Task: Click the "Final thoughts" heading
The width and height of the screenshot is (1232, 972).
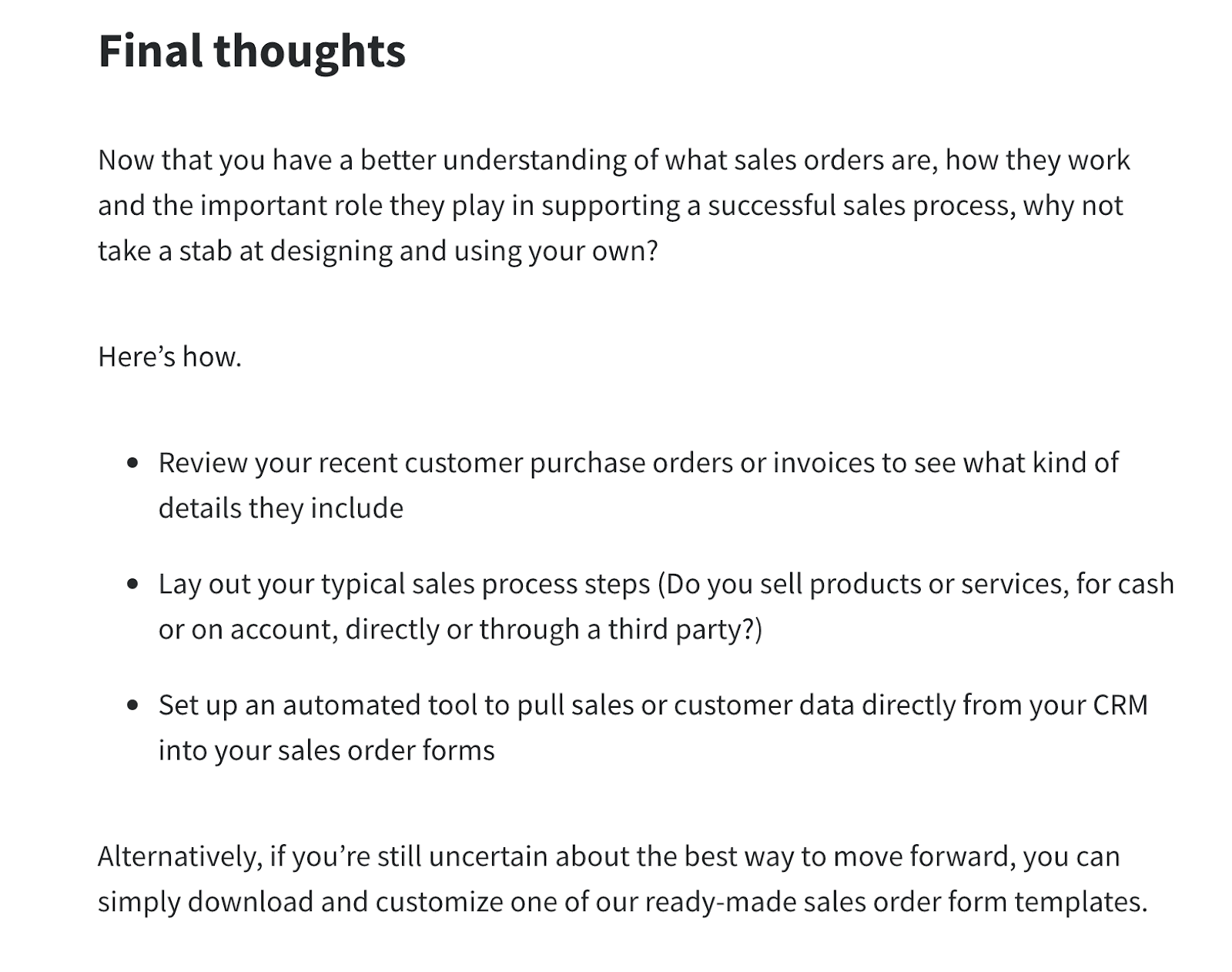Action: point(252,52)
